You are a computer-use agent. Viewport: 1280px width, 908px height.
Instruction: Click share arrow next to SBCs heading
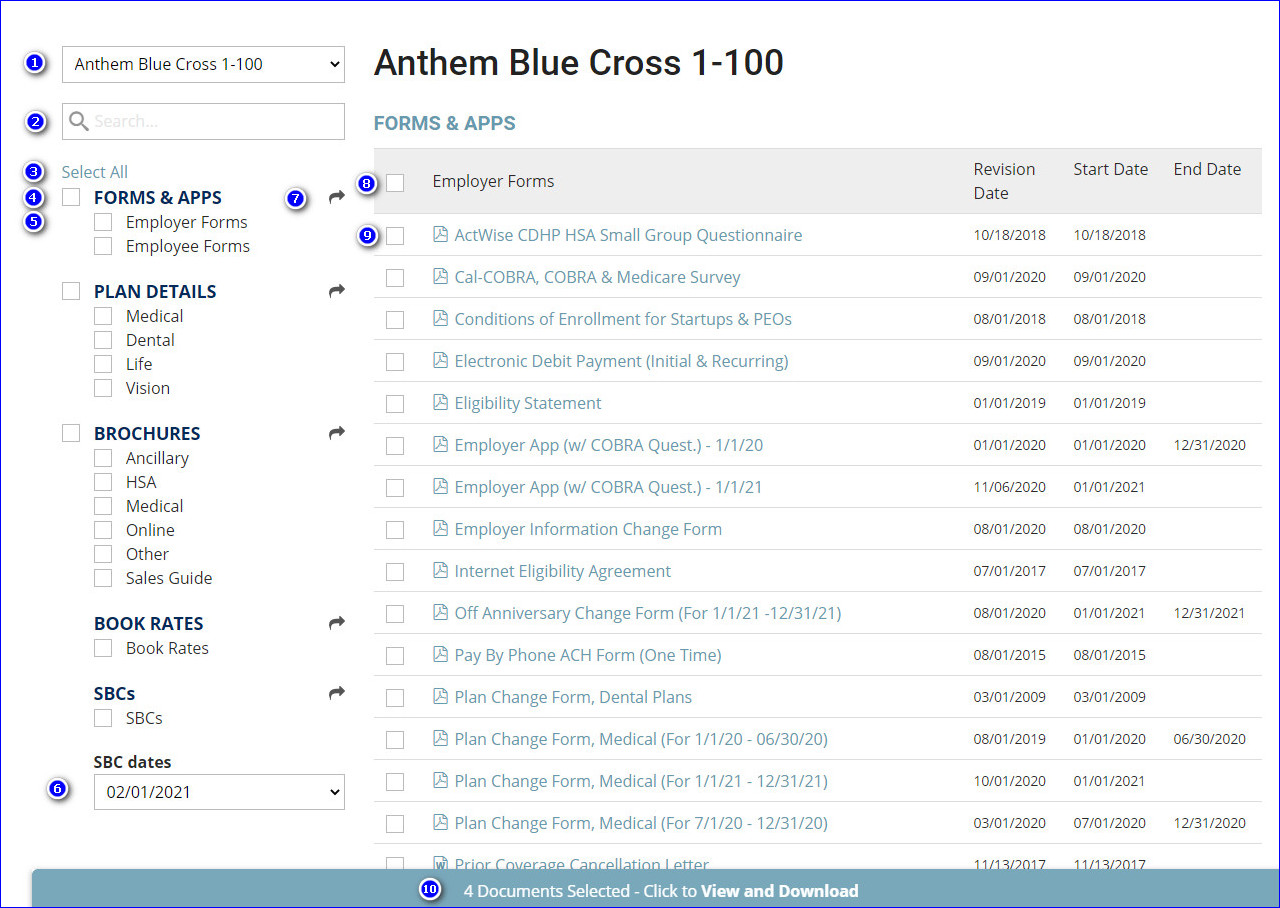click(x=336, y=693)
